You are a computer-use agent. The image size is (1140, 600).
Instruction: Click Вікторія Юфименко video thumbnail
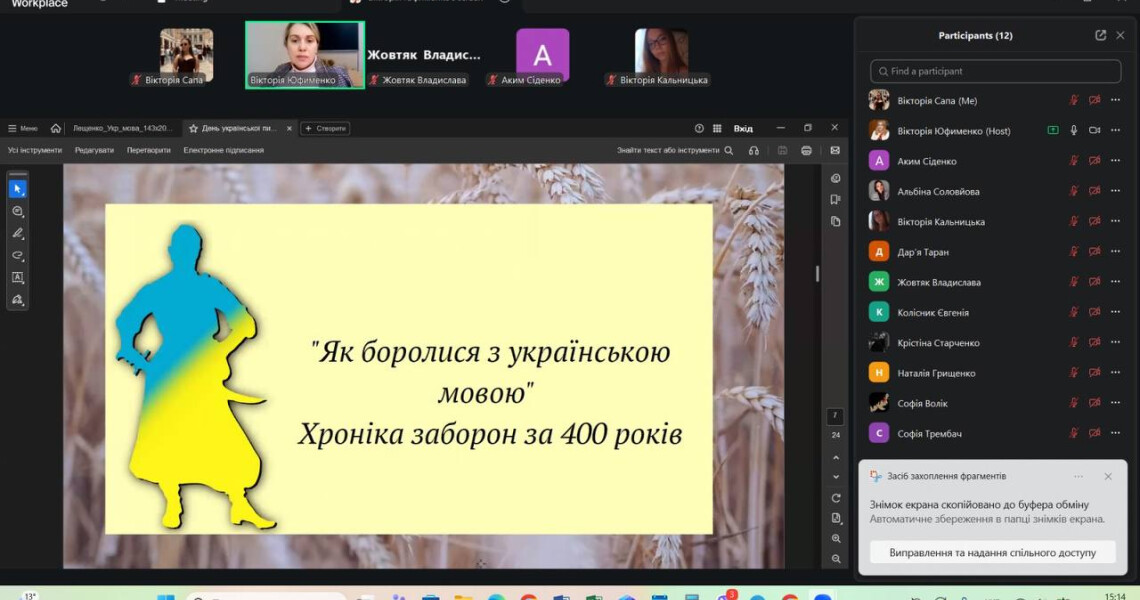305,55
